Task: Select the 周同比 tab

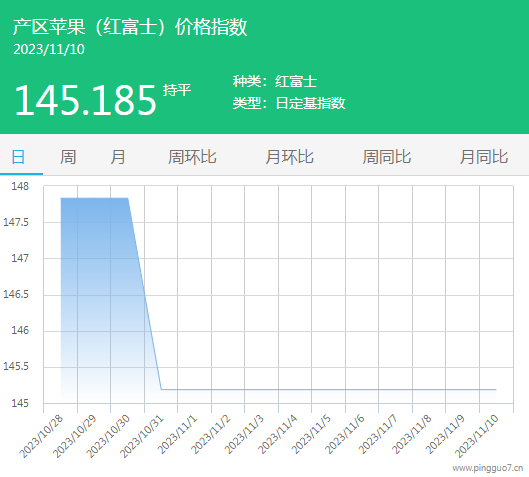Action: tap(387, 157)
